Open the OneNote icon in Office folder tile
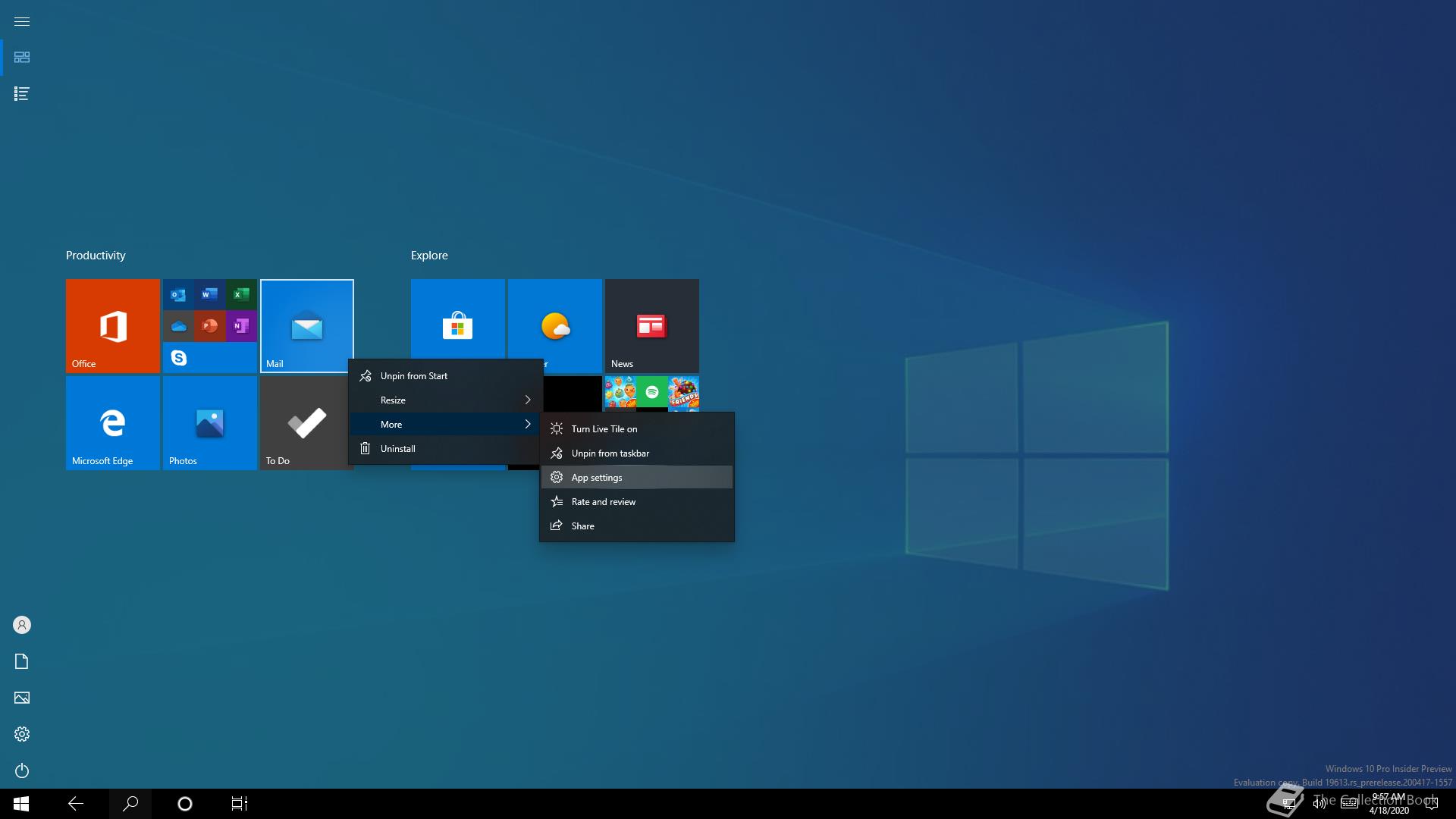This screenshot has width=1456, height=819. pyautogui.click(x=241, y=326)
